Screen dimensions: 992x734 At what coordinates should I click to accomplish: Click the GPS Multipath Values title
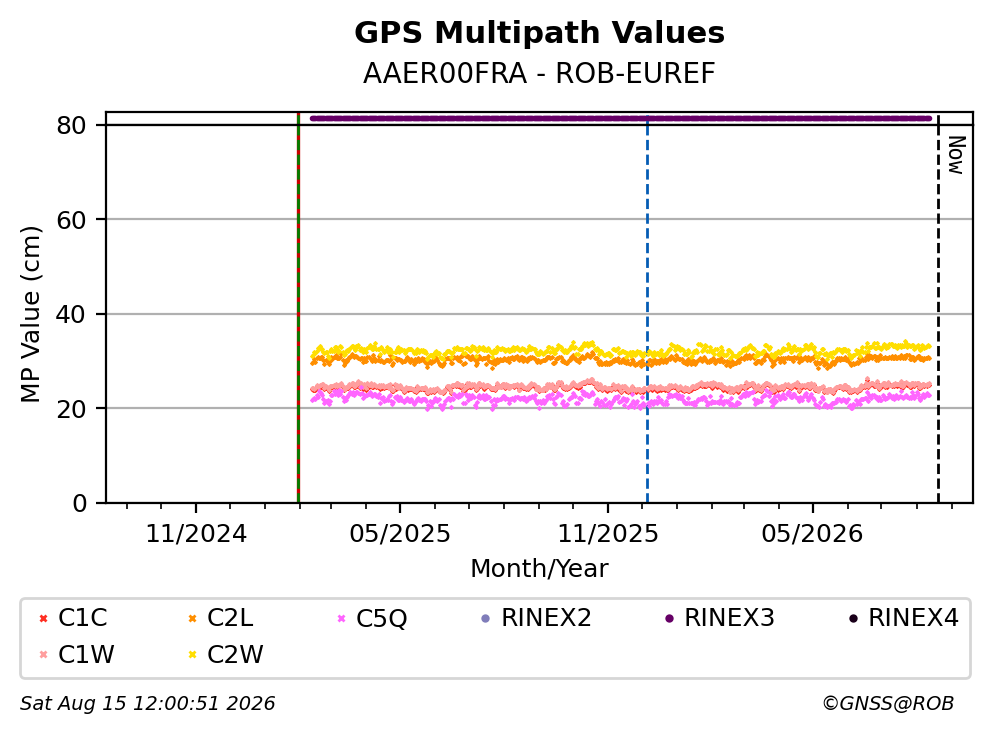pyautogui.click(x=539, y=32)
